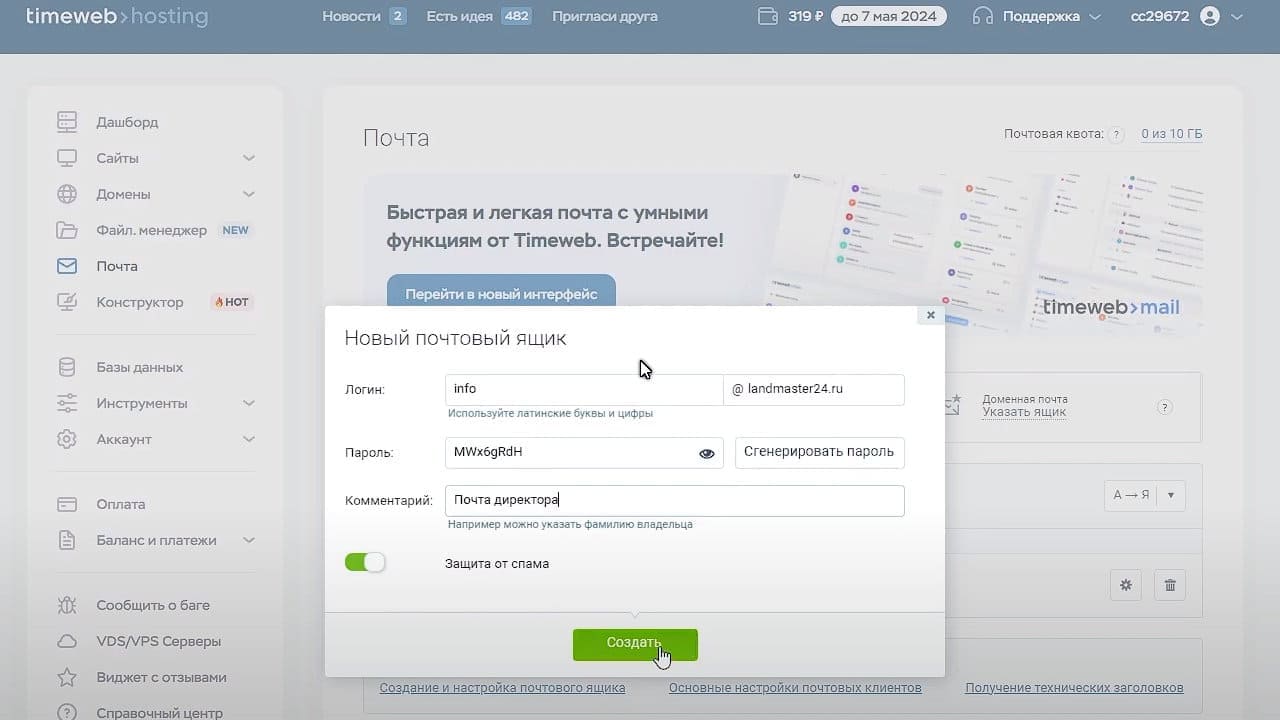This screenshot has height=720, width=1280.
Task: Expand the Сайты sidebar section
Action: [249, 158]
